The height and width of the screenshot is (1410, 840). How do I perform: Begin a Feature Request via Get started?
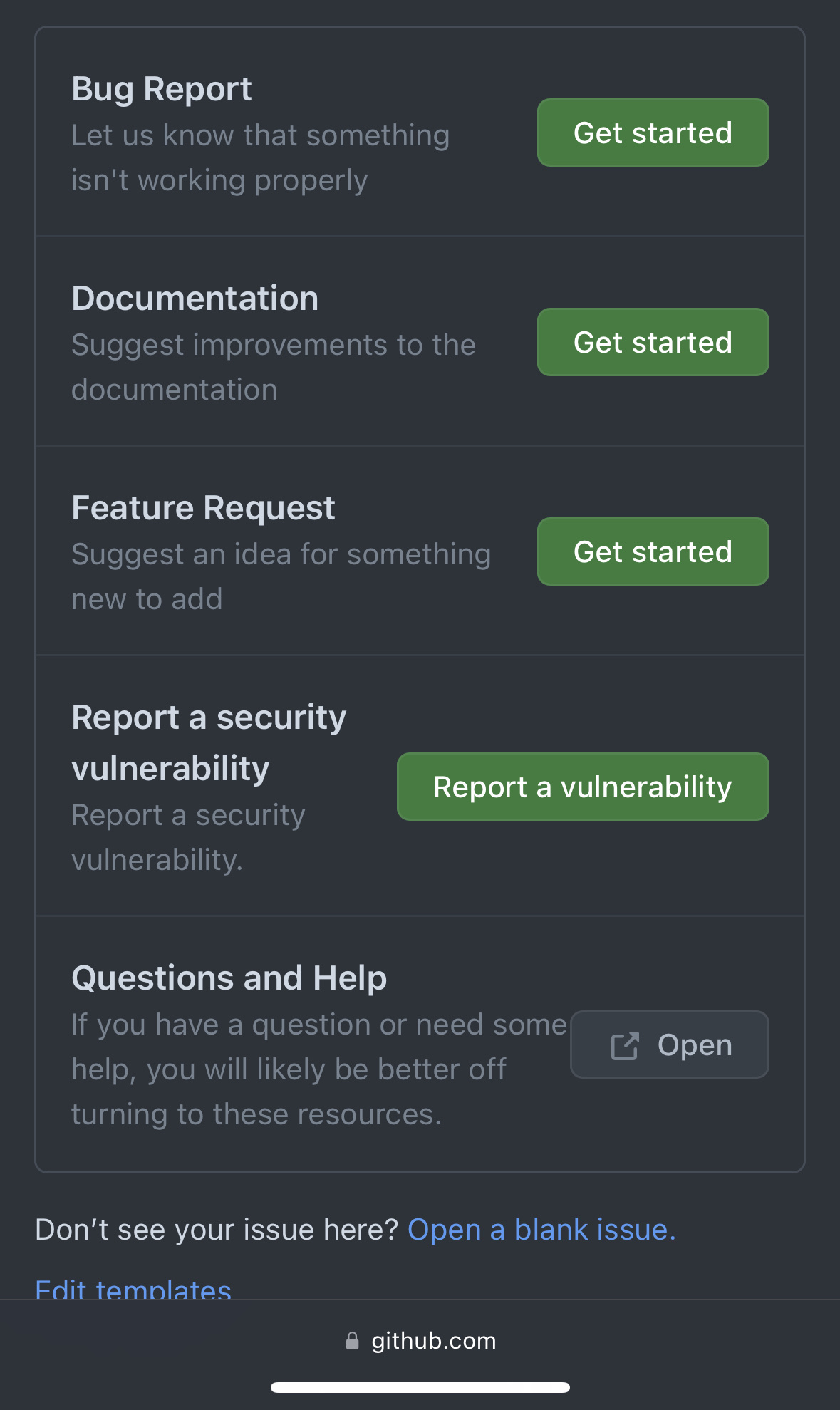coord(653,551)
